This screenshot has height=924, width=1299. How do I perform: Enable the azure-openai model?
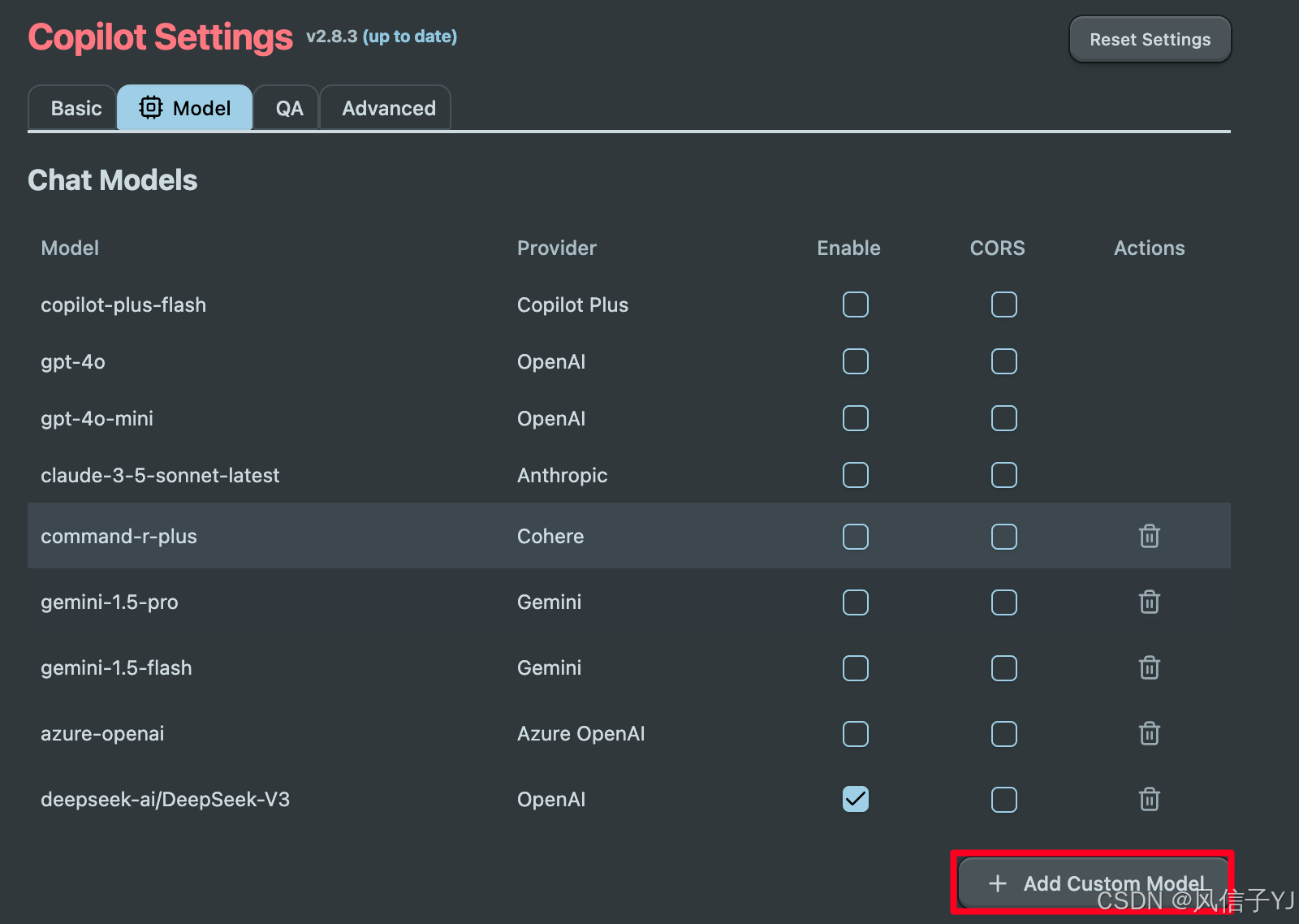point(856,734)
